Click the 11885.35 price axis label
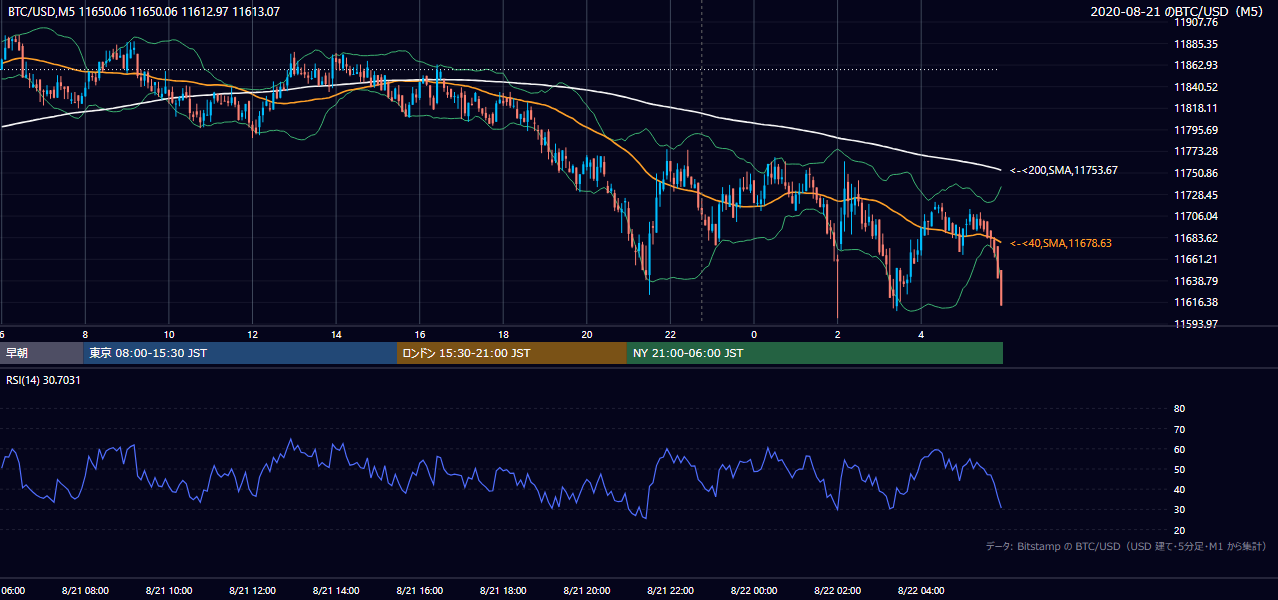This screenshot has width=1278, height=600. tap(1195, 44)
